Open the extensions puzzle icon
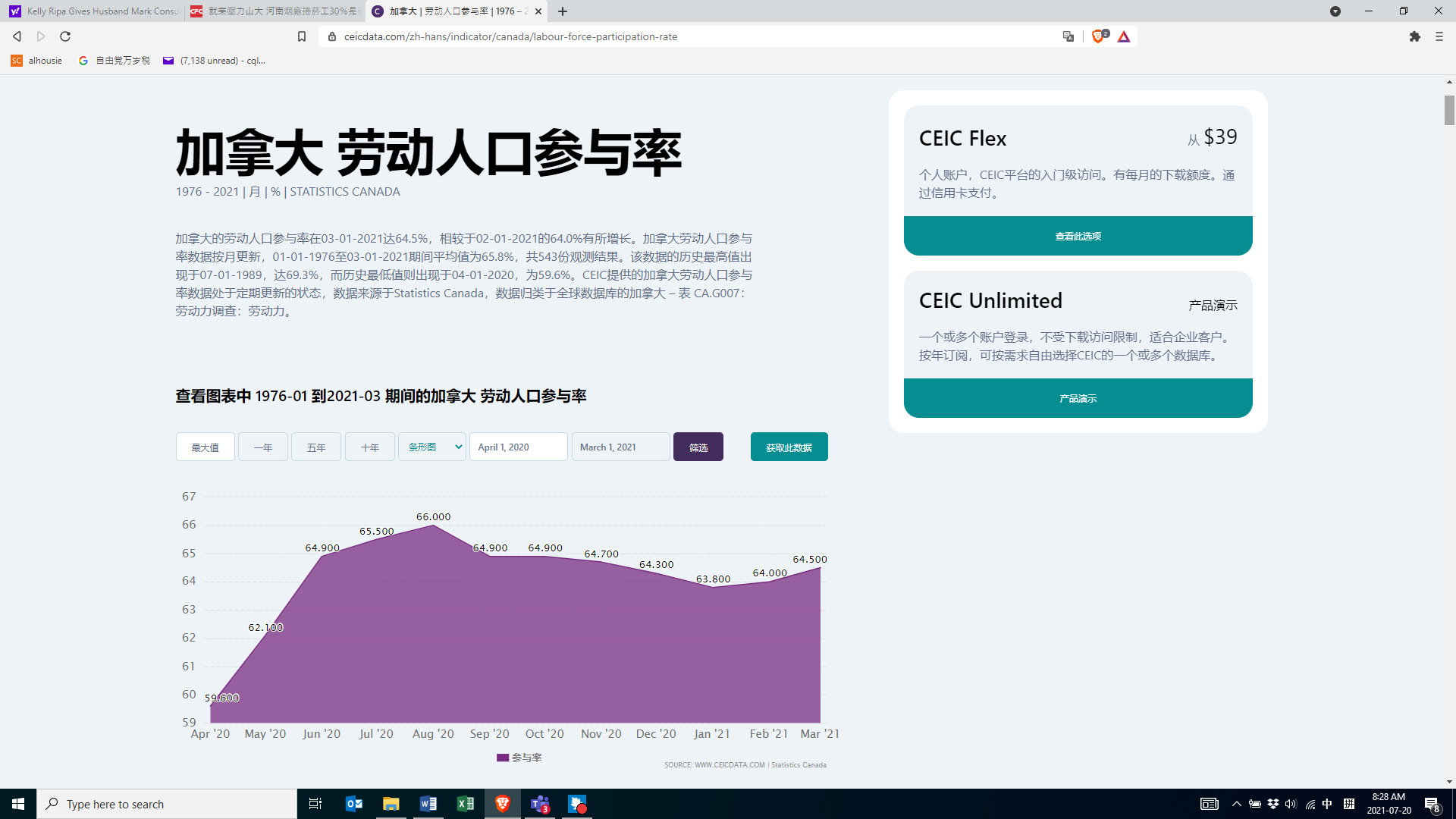Screen dimensions: 1456x819 coord(1415,36)
